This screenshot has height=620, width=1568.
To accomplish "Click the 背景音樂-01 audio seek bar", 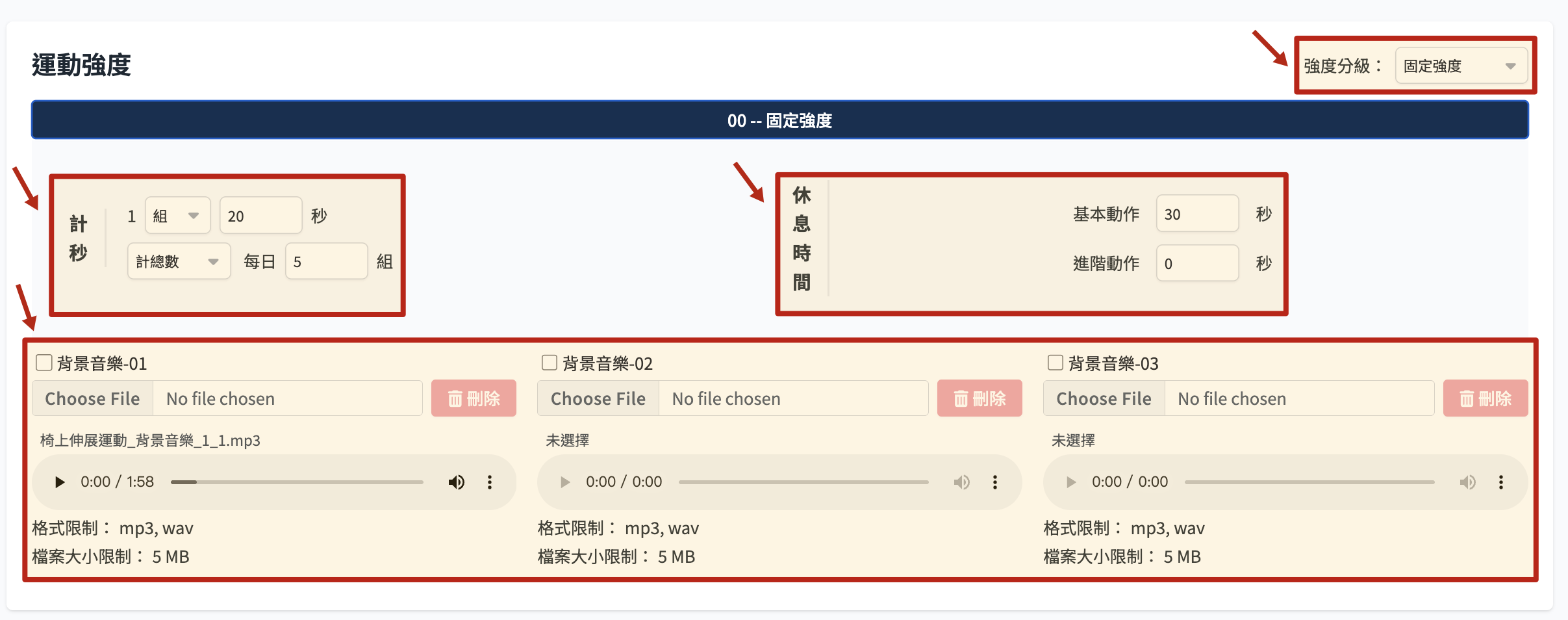I will click(297, 482).
